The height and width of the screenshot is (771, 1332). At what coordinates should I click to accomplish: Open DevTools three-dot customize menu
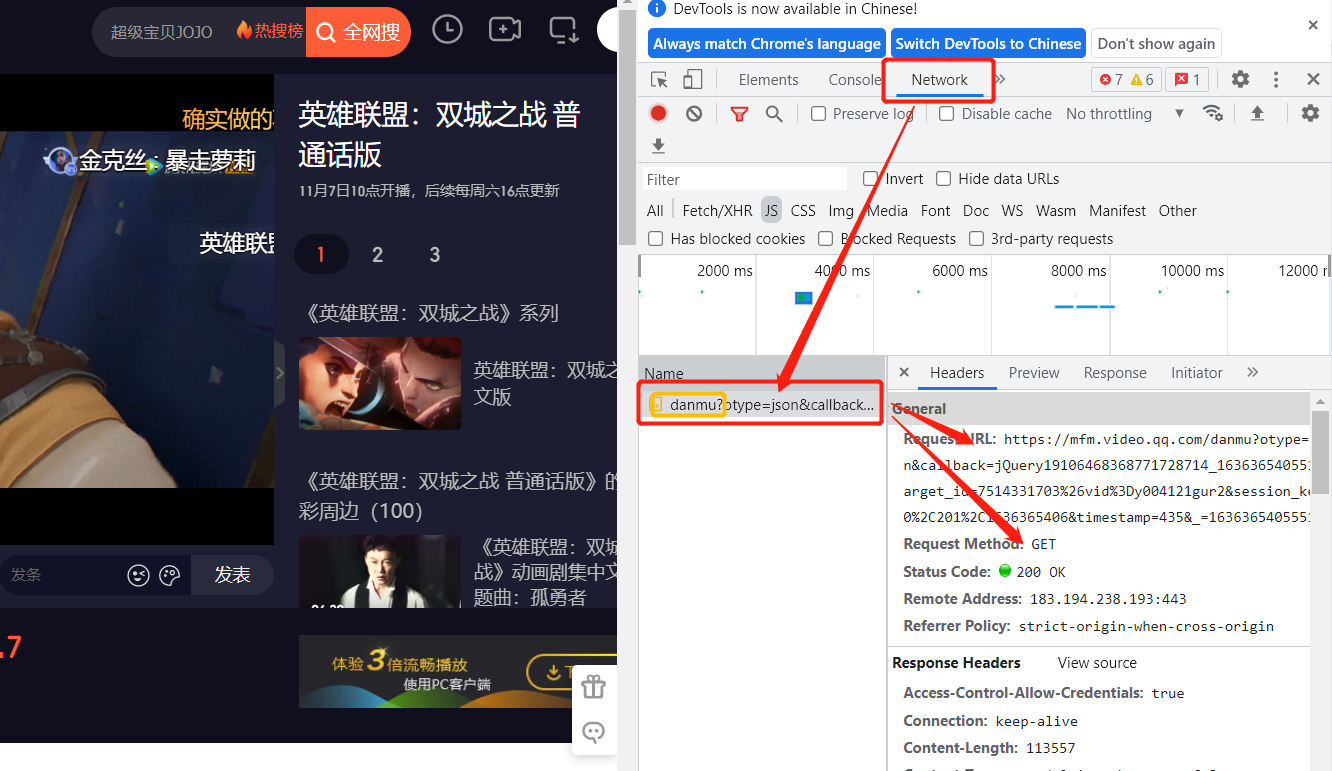[x=1276, y=79]
